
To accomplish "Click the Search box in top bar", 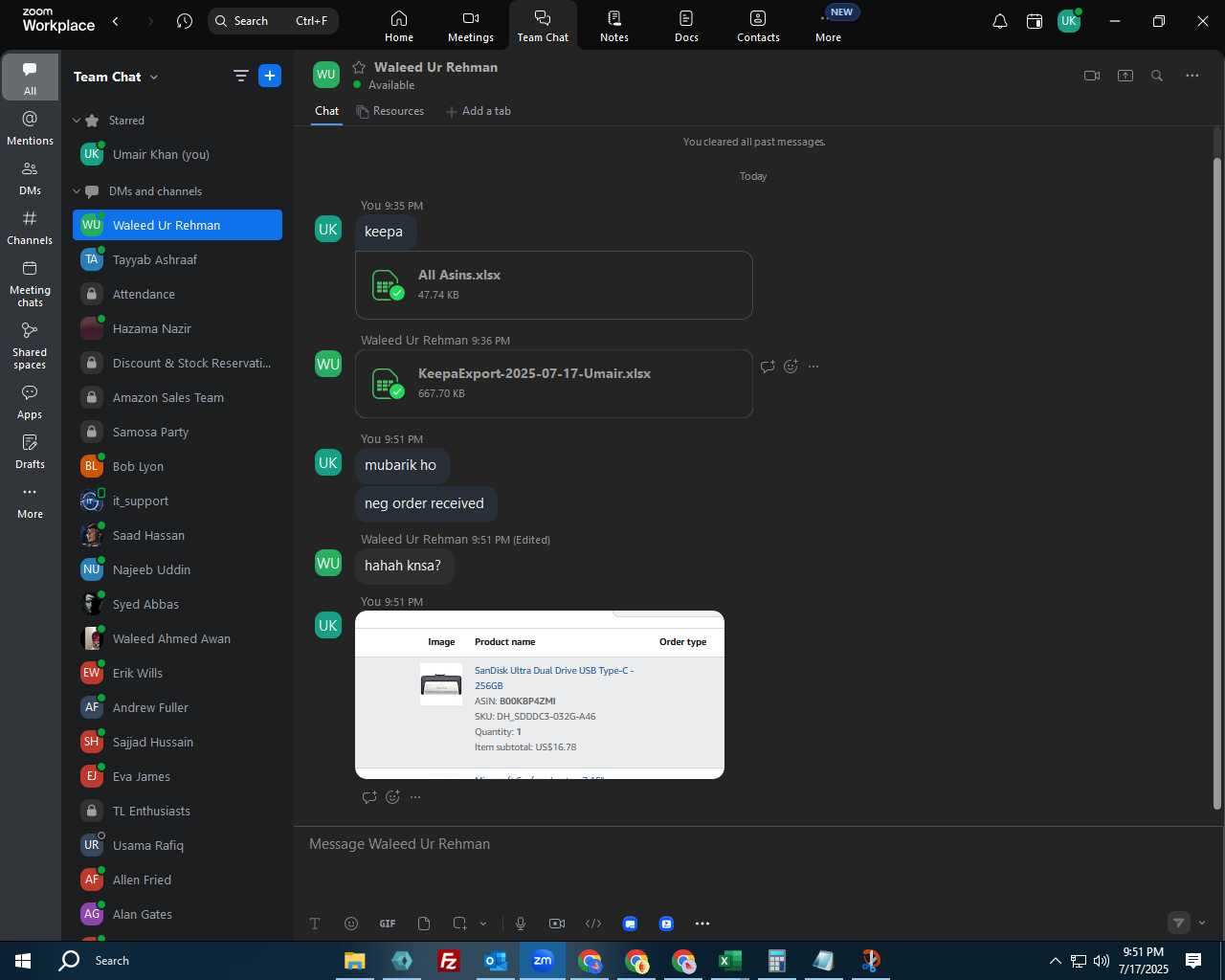I will (273, 21).
